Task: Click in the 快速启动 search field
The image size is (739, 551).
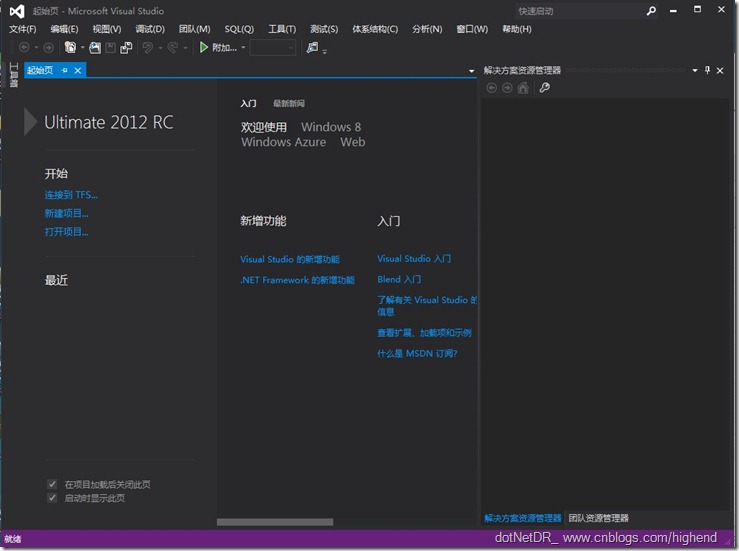Action: (x=580, y=11)
